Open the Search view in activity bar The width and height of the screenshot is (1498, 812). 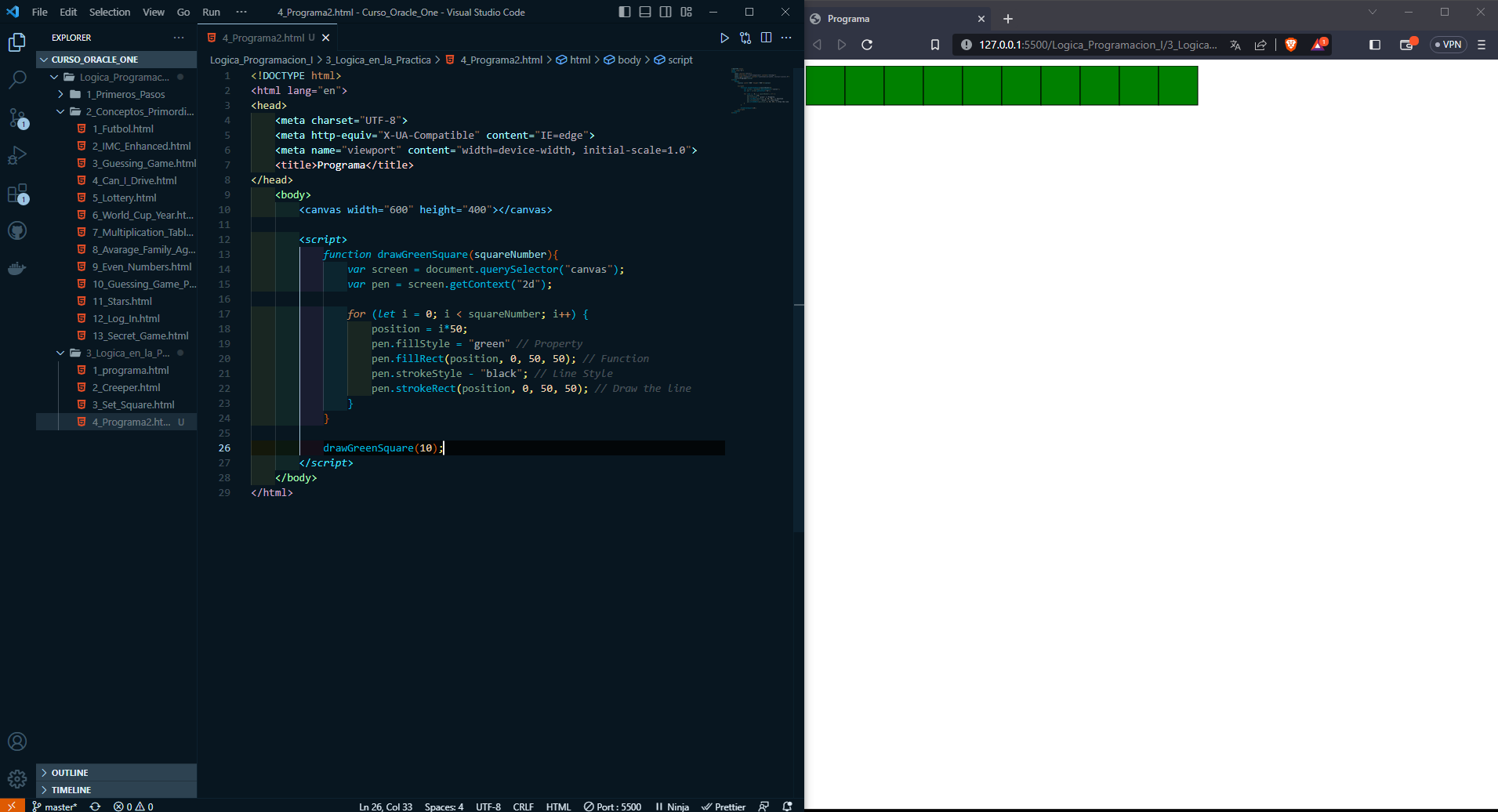click(17, 79)
